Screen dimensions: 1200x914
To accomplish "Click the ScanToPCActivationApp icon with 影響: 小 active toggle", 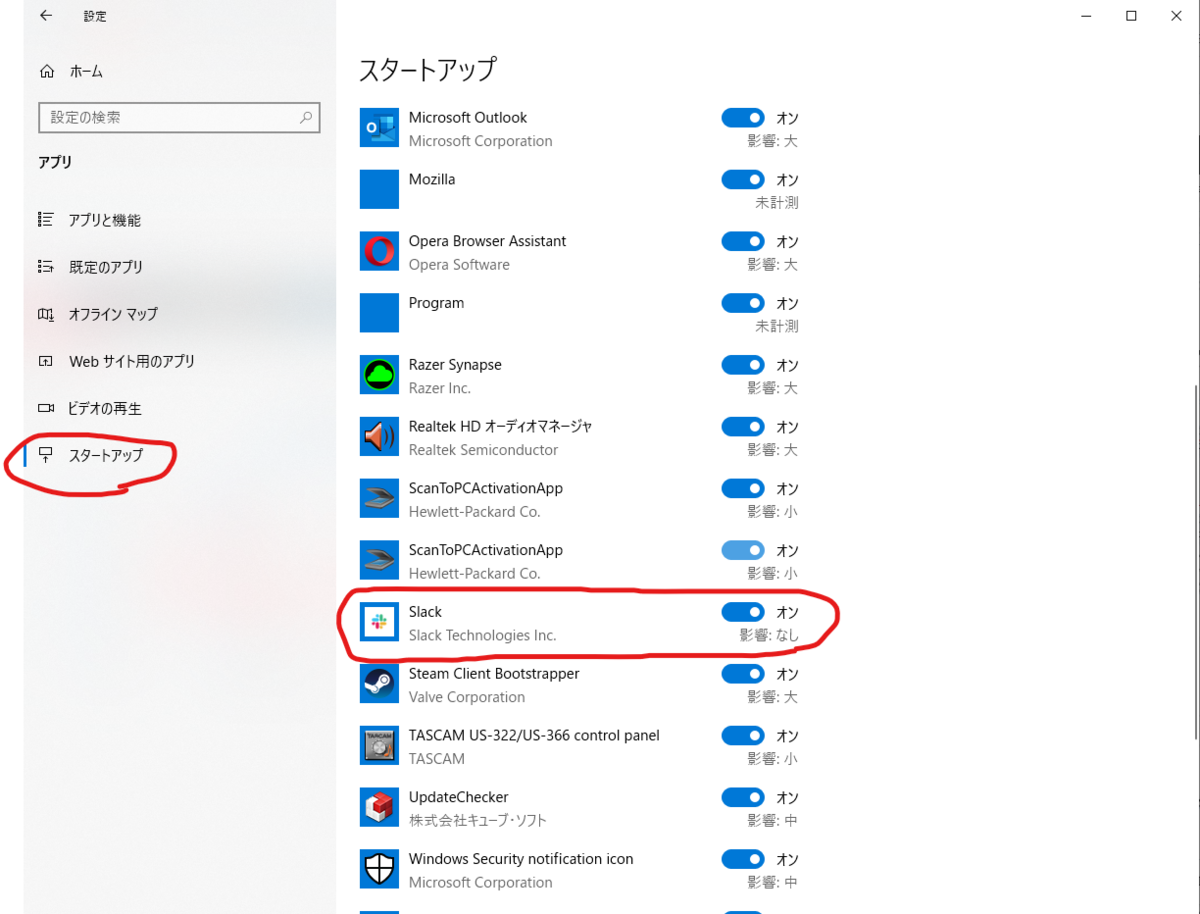I will pos(379,499).
